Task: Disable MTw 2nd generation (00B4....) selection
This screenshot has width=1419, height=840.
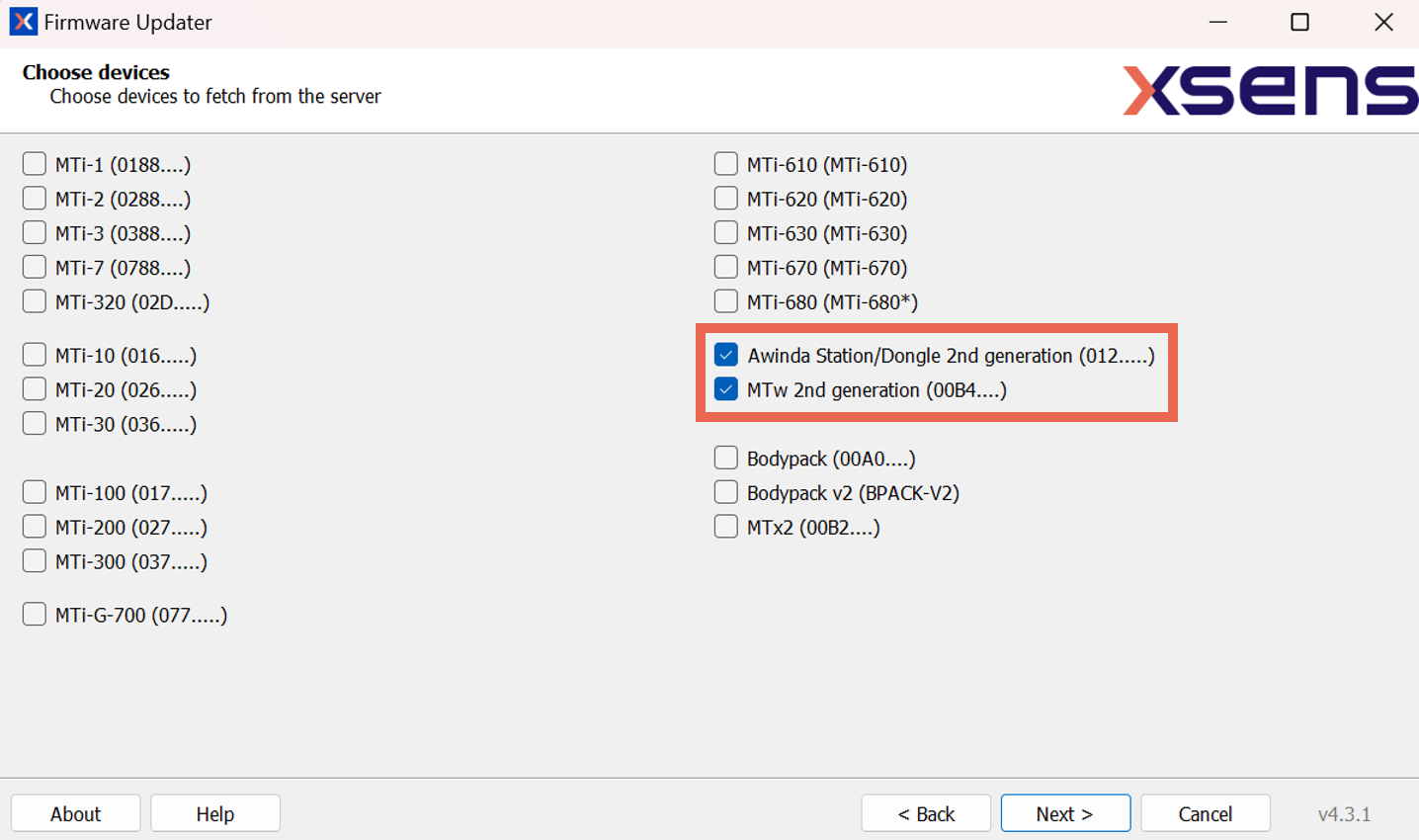Action: (725, 389)
